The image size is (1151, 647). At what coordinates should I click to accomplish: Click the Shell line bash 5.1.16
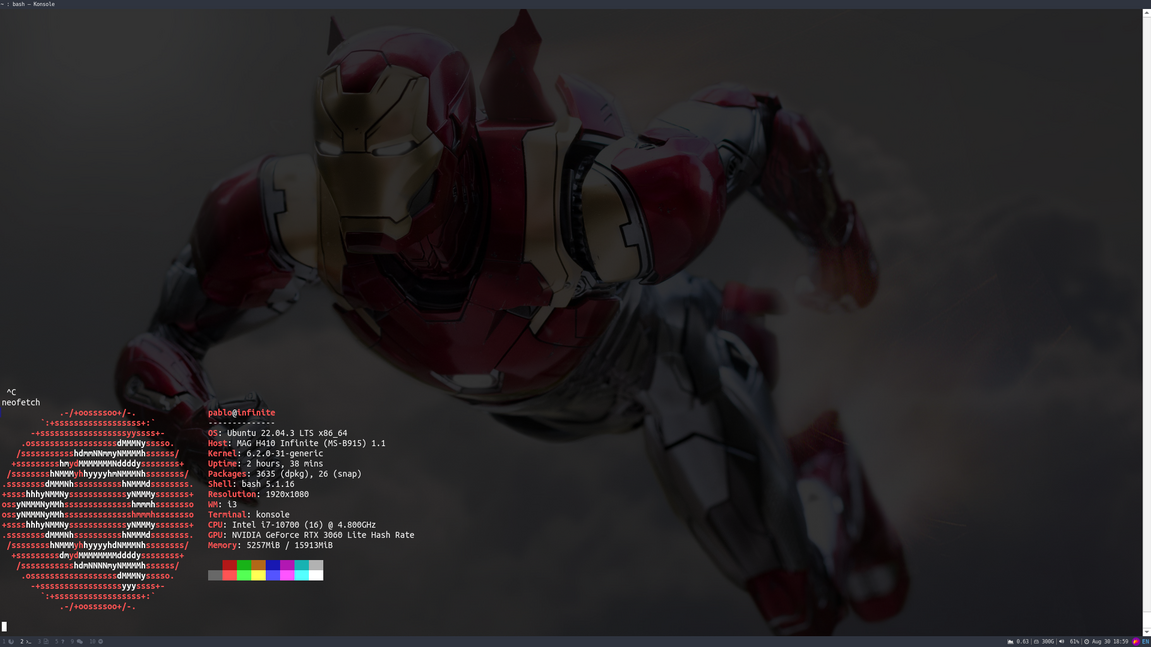251,485
